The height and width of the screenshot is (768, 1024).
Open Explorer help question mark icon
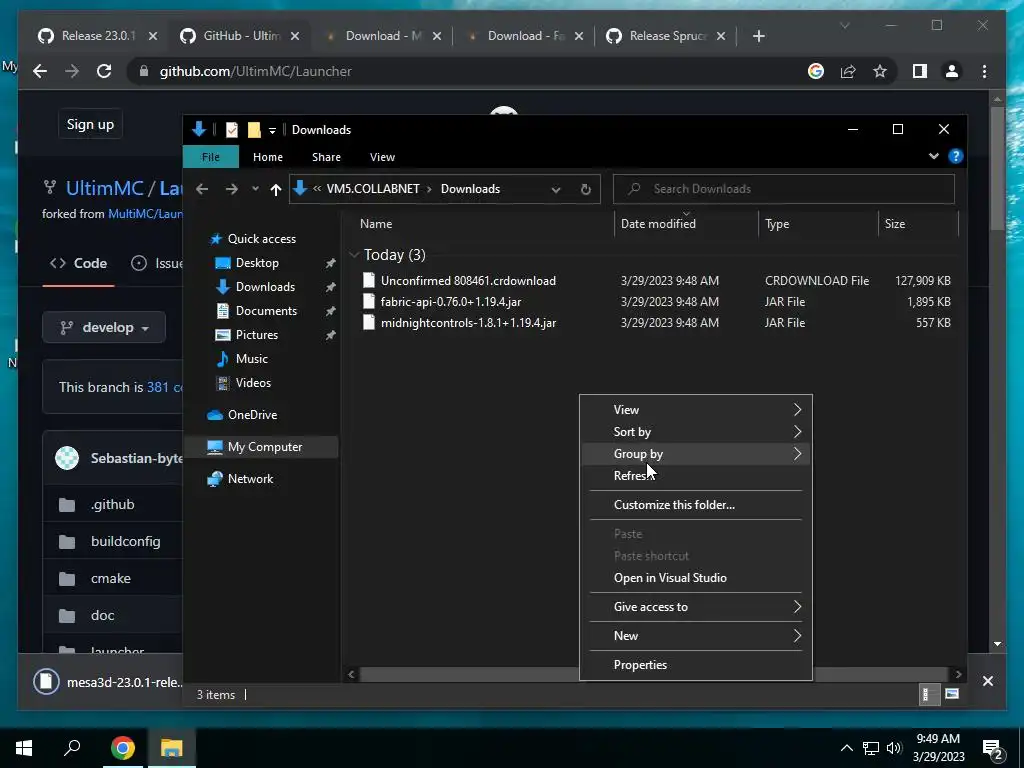coord(955,156)
